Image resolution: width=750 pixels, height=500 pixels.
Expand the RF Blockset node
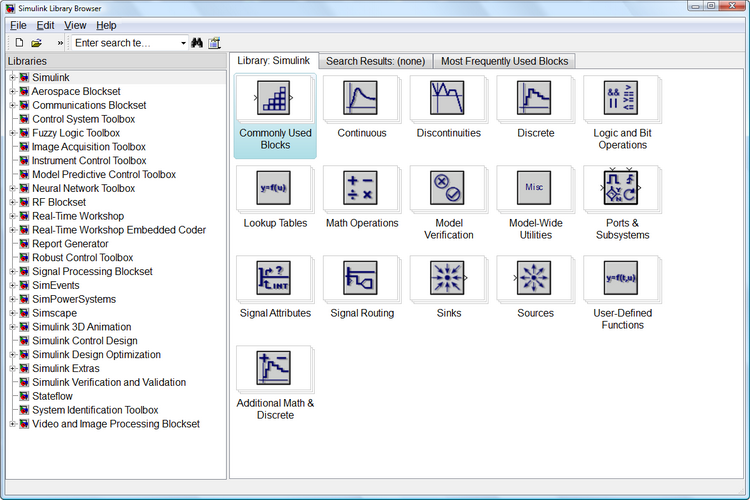coord(13,202)
